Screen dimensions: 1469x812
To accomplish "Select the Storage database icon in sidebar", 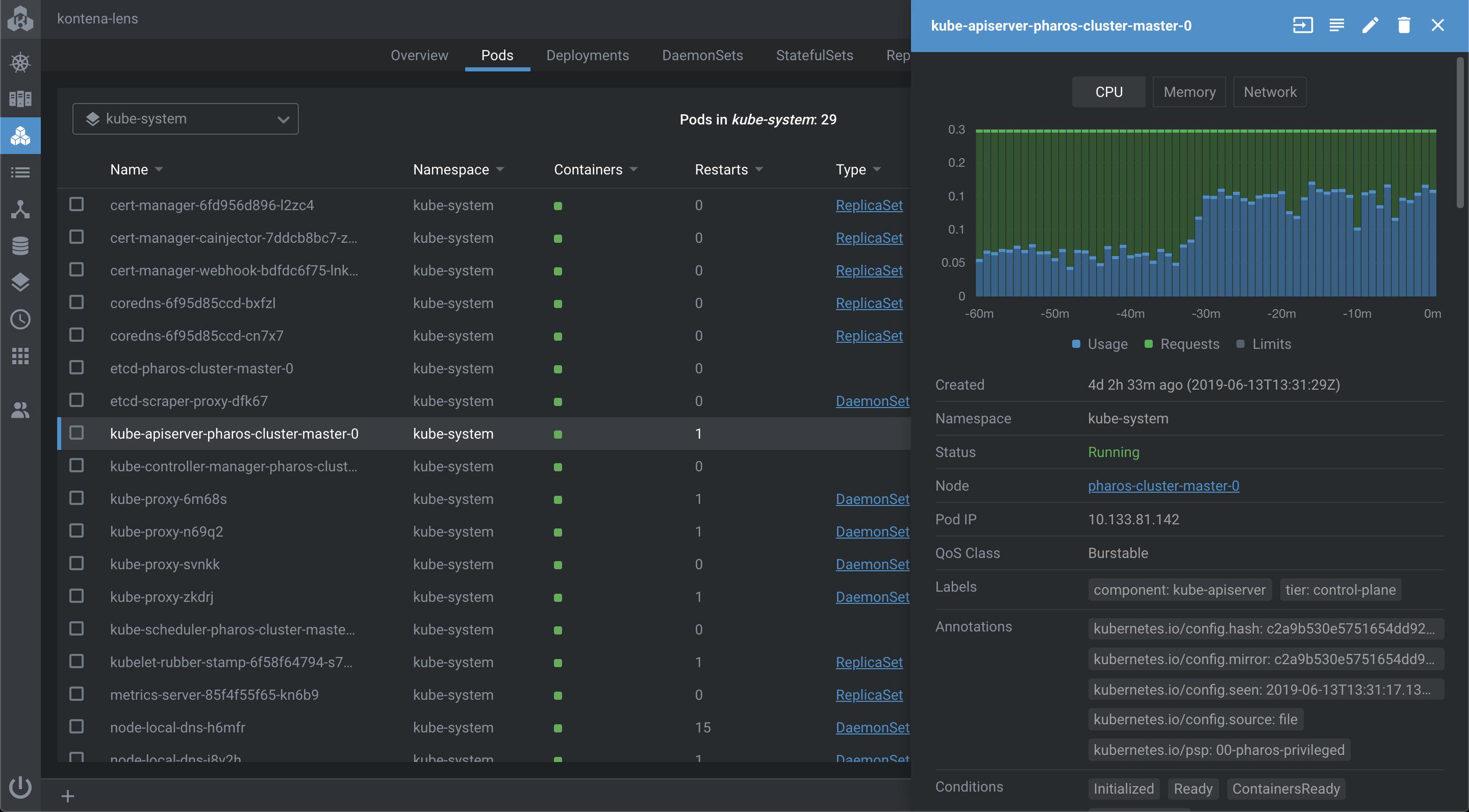I will click(x=20, y=245).
